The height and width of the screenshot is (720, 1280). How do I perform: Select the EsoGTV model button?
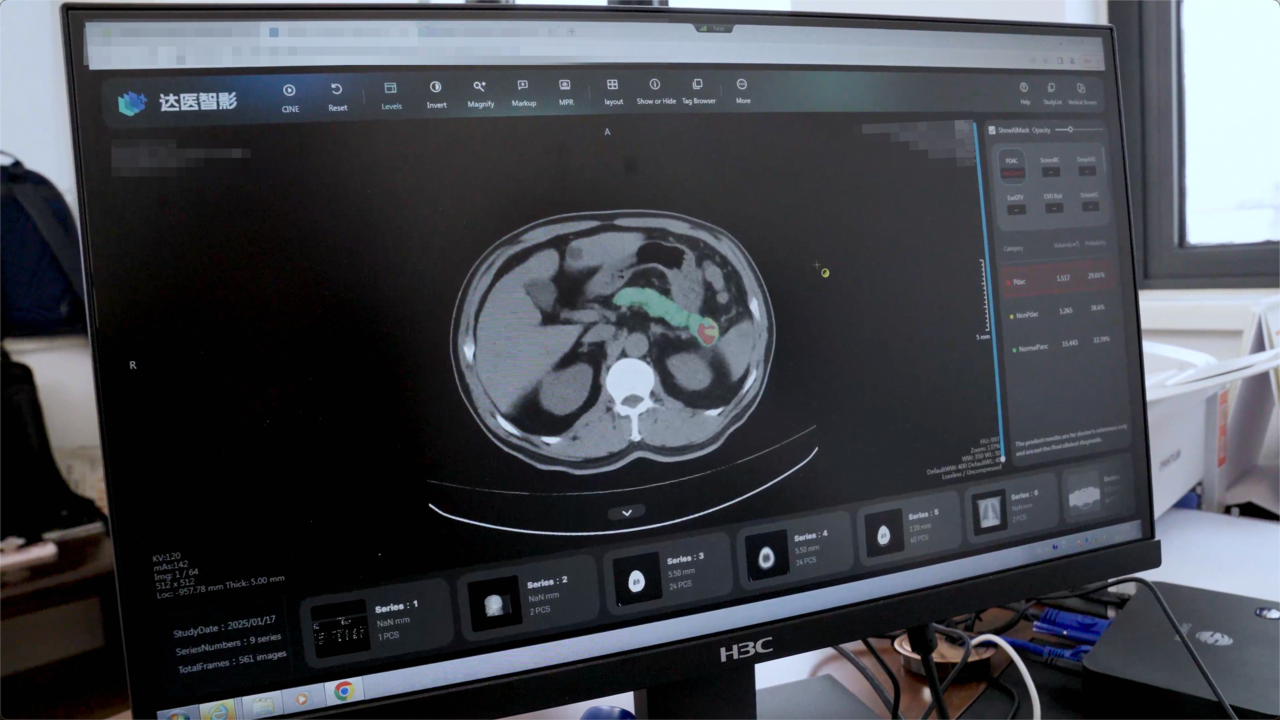[1014, 203]
